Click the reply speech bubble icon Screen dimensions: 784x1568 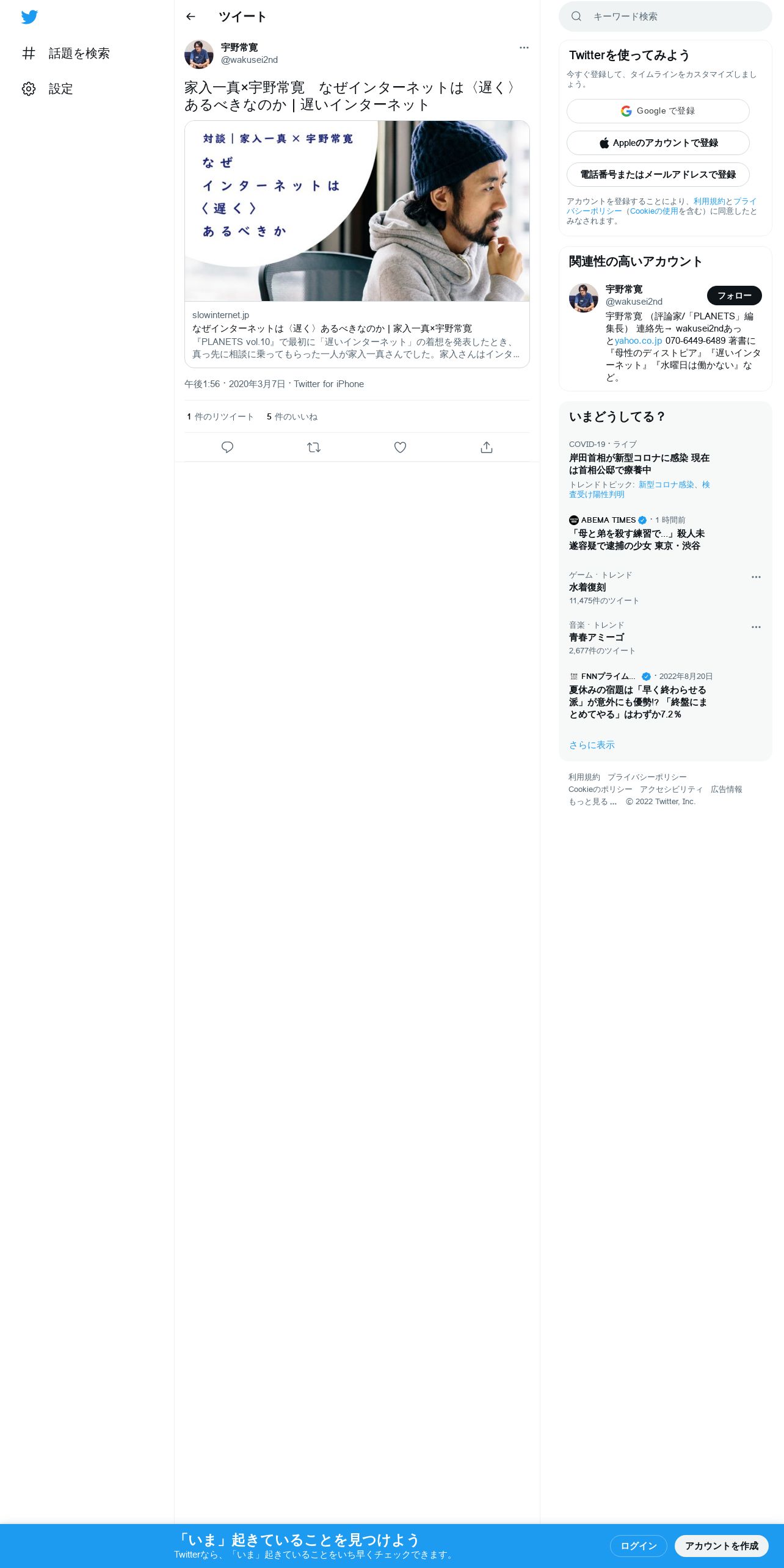point(227,448)
